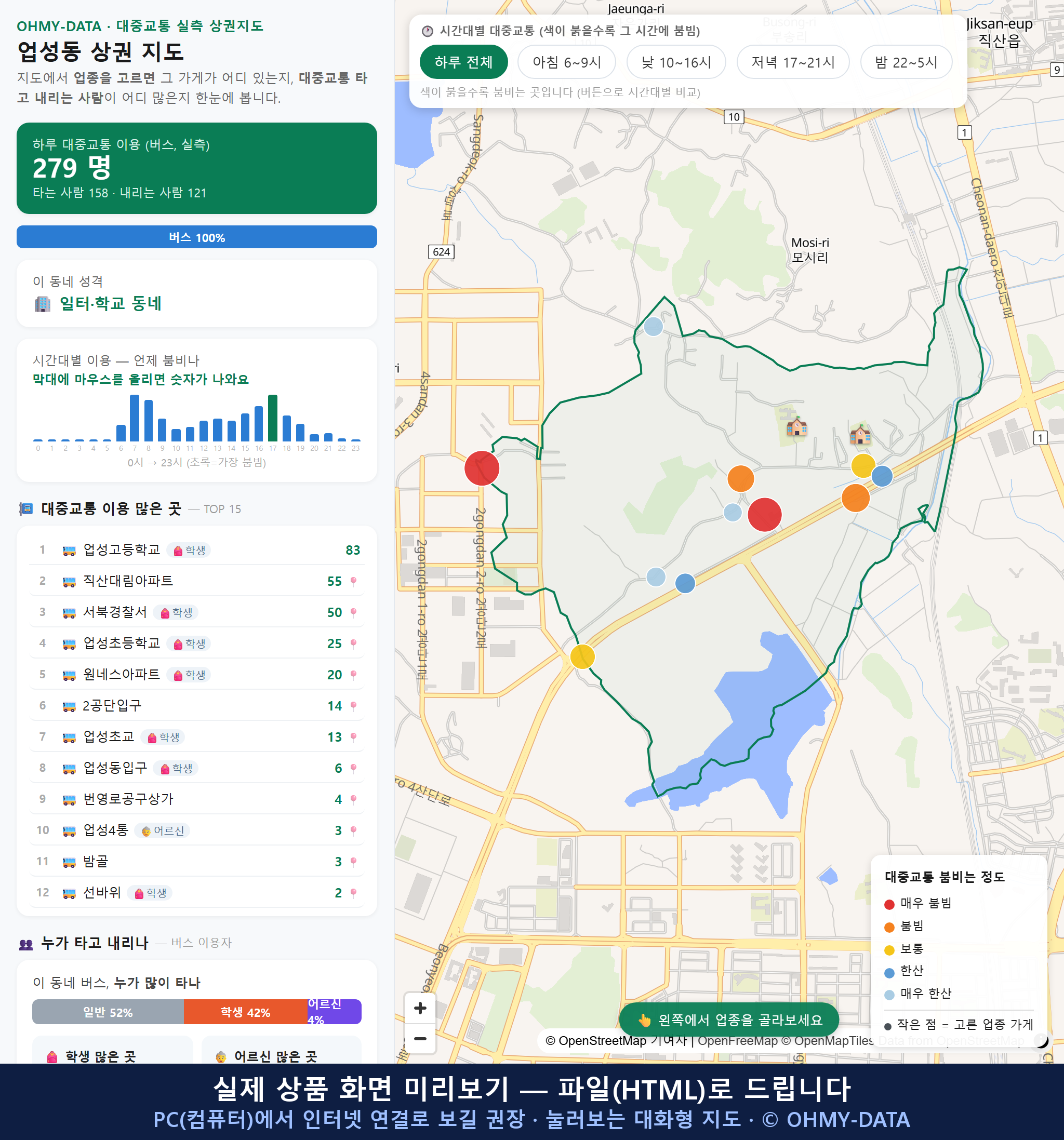Click the clock icon in time filter header
Image resolution: width=1064 pixels, height=1140 pixels.
pos(427,31)
